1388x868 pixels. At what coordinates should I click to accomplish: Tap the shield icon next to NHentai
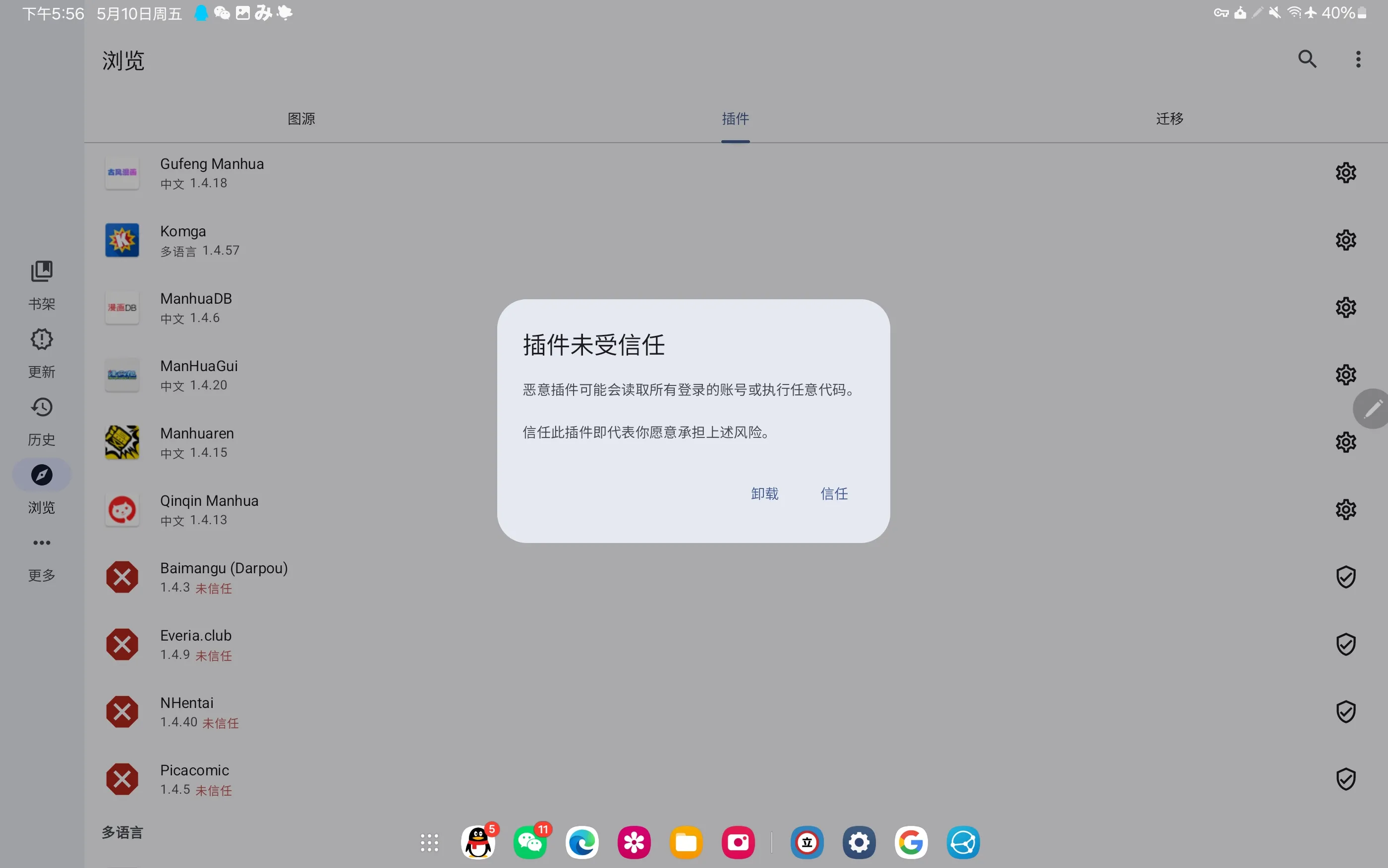(x=1345, y=711)
